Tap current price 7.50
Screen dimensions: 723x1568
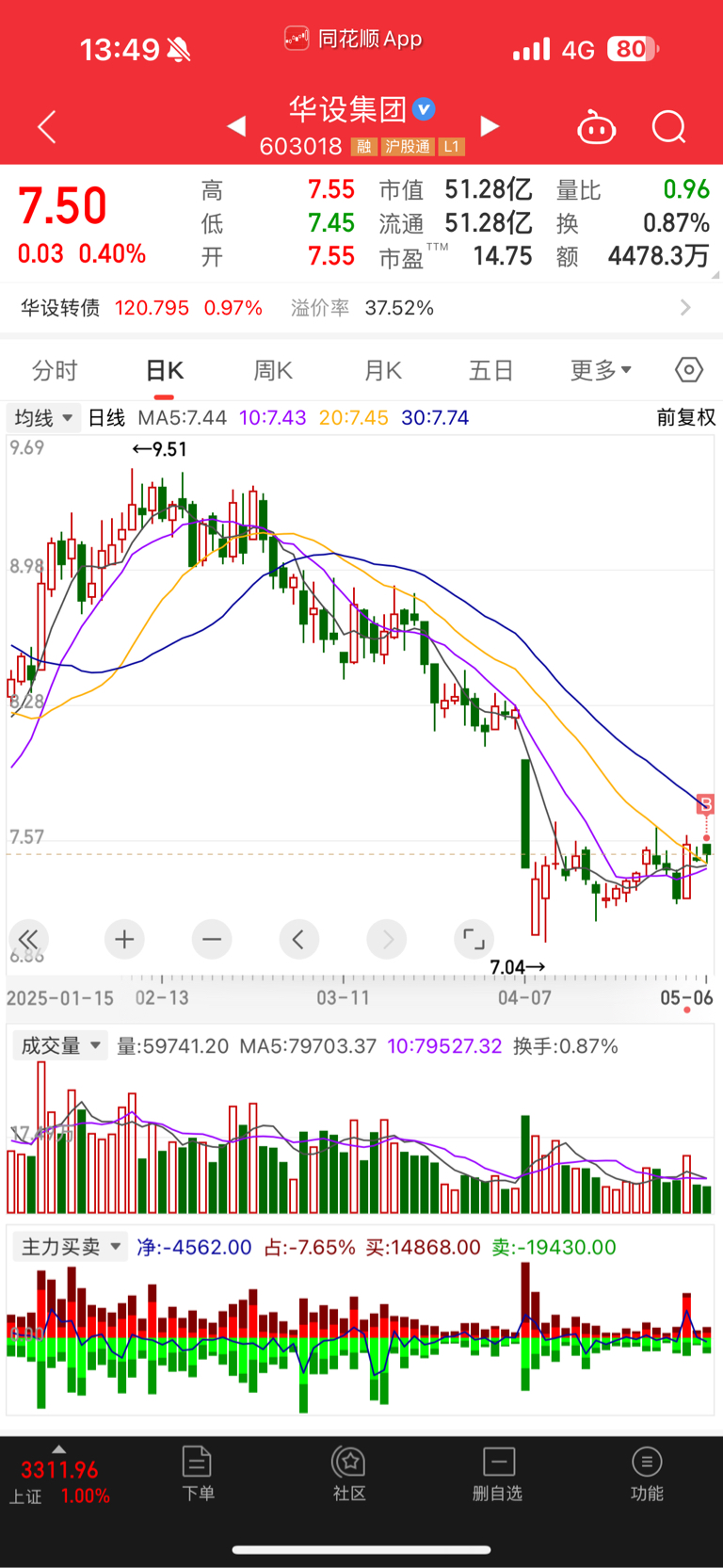click(x=62, y=206)
